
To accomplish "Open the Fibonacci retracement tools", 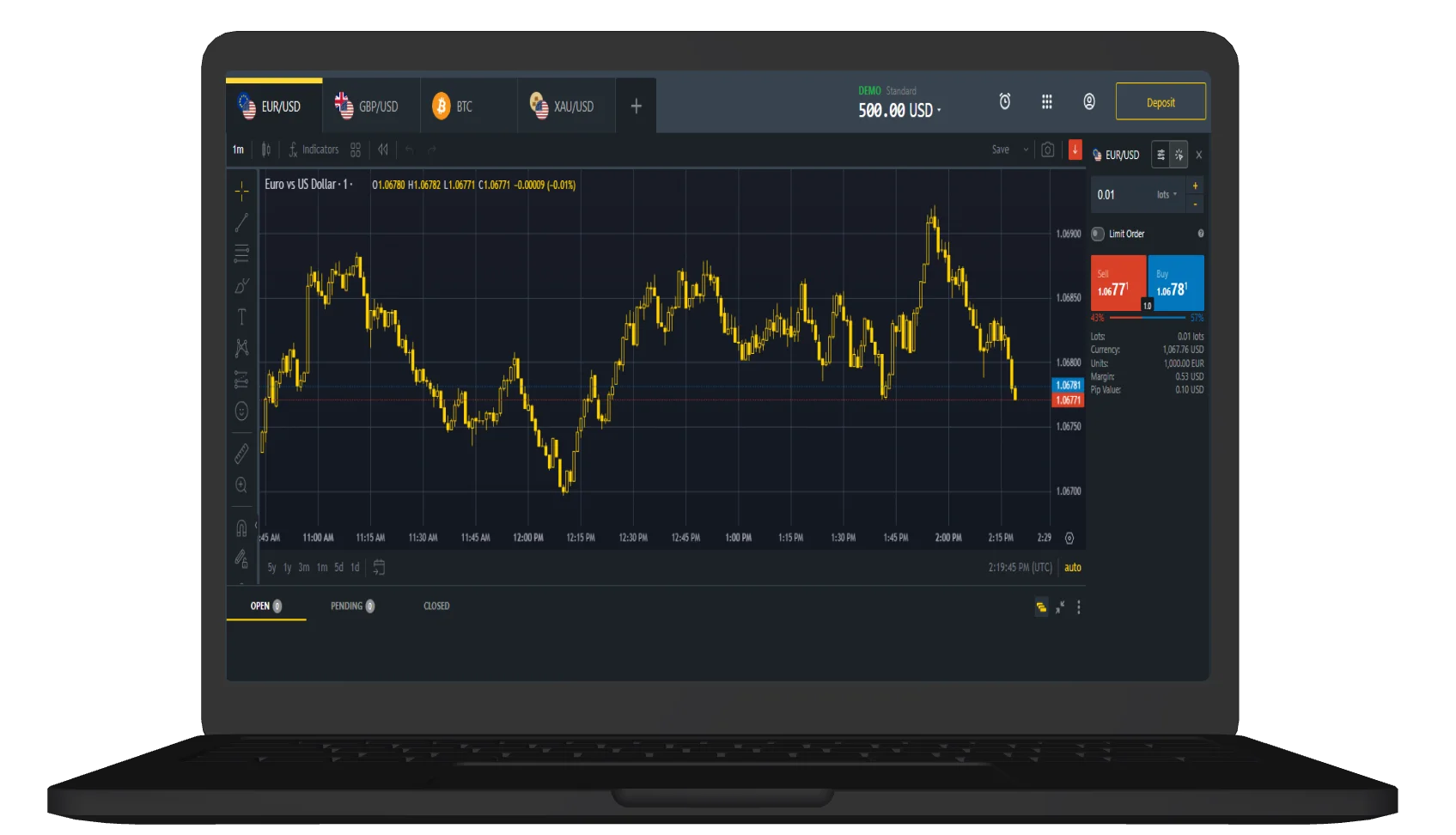I will pyautogui.click(x=241, y=253).
